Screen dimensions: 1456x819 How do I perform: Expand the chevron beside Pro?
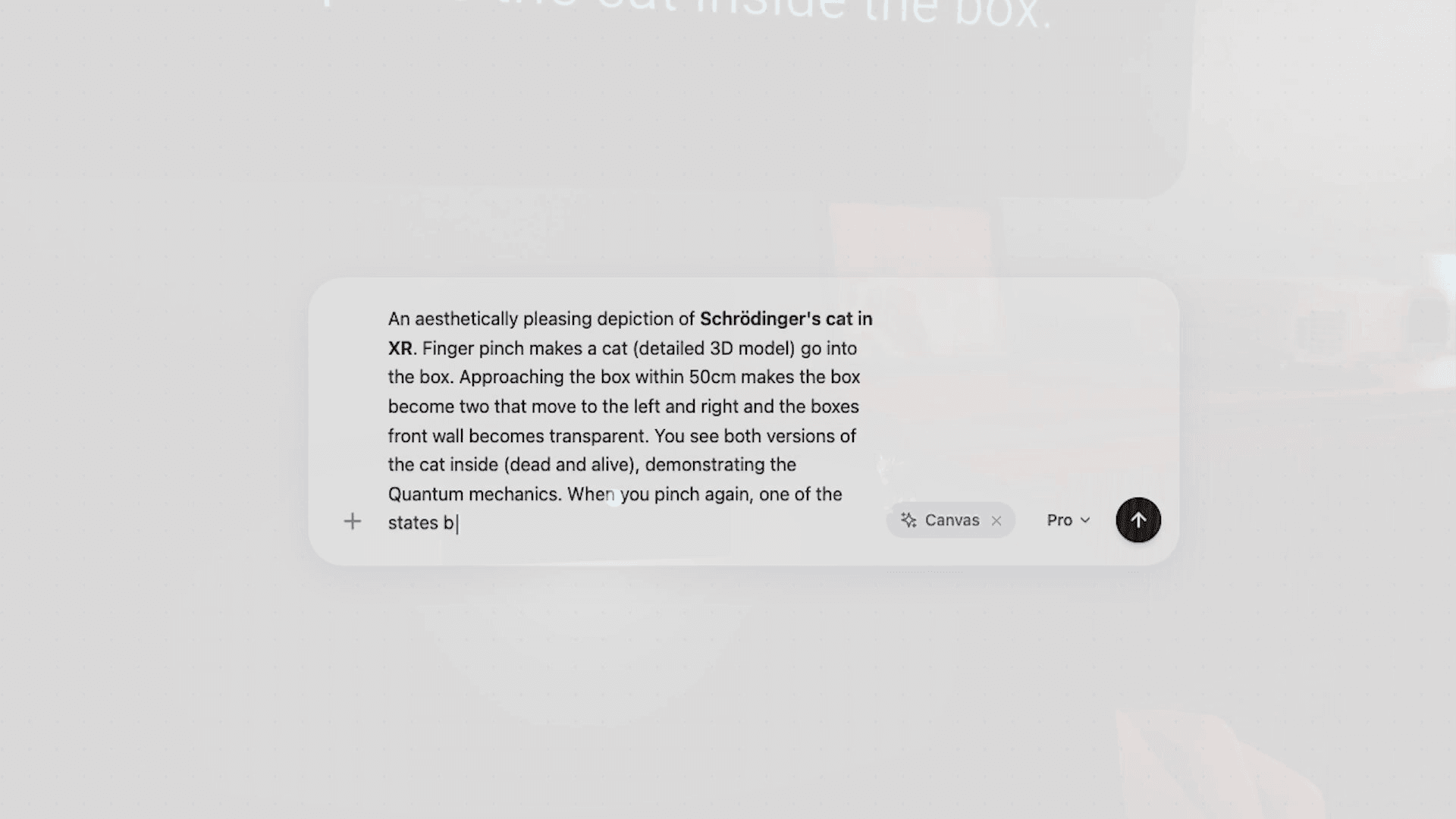tap(1085, 520)
